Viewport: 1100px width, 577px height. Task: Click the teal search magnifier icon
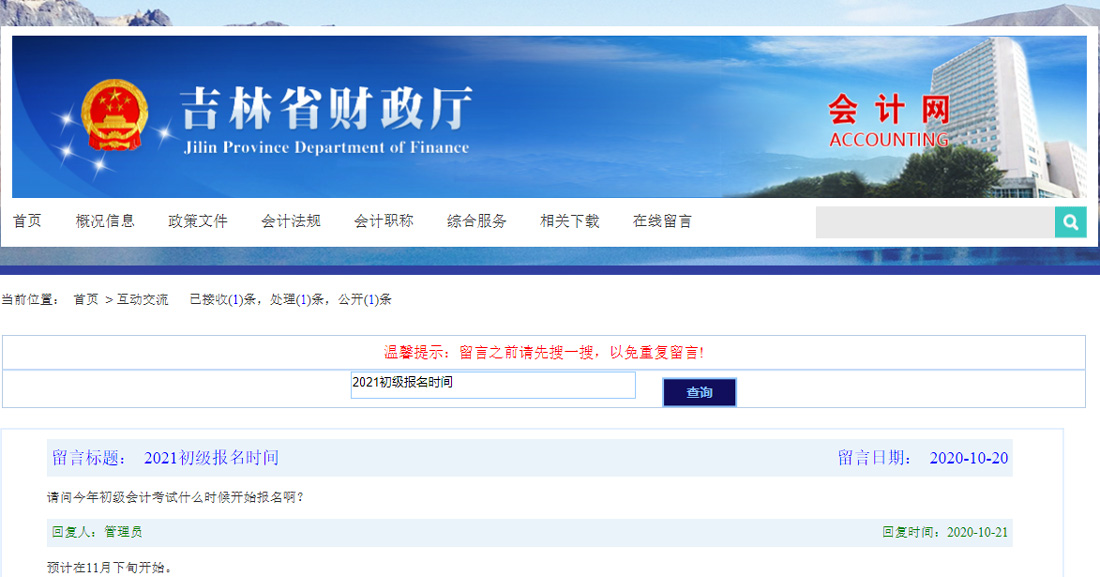click(1071, 222)
